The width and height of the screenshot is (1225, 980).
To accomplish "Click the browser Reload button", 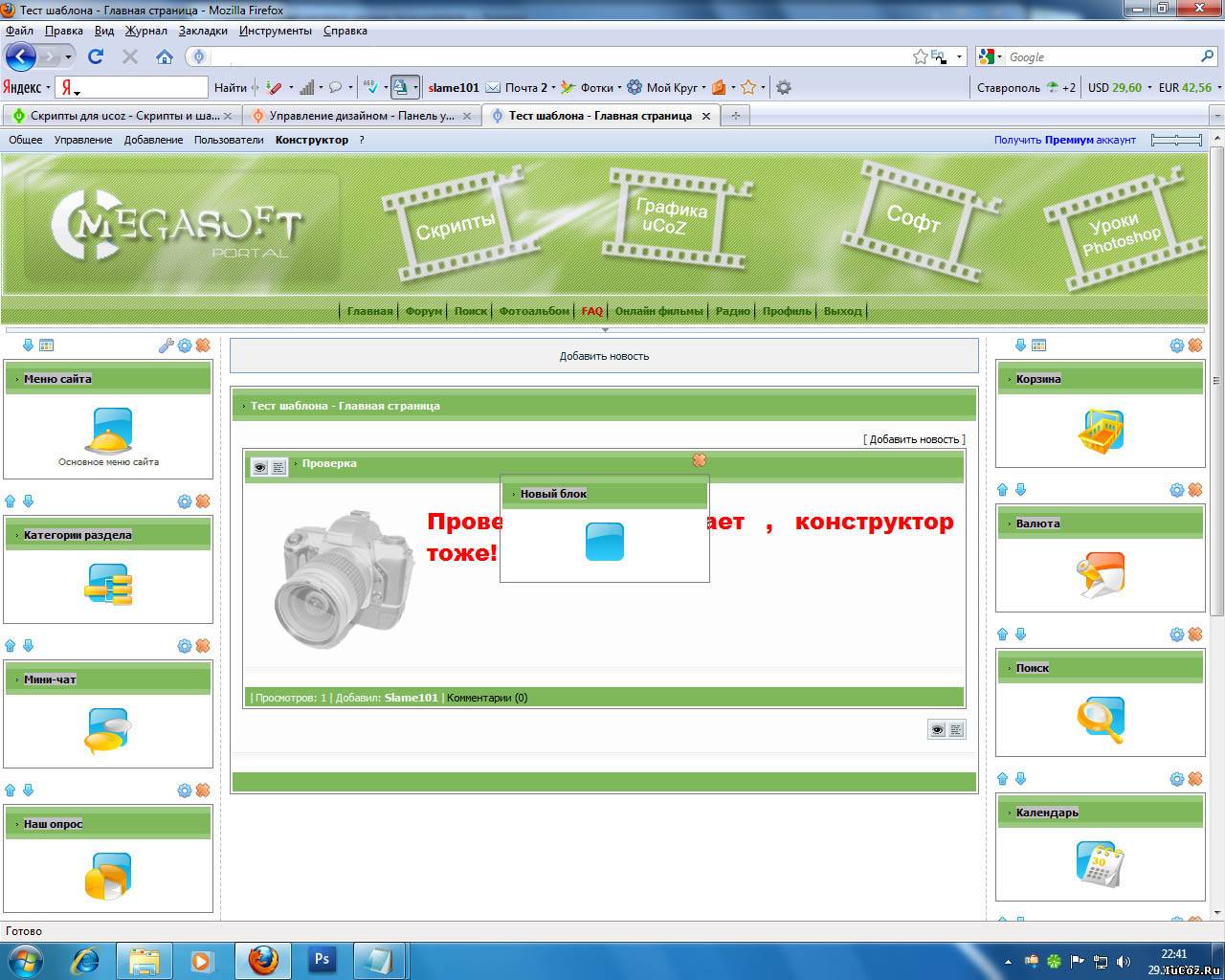I will click(96, 57).
